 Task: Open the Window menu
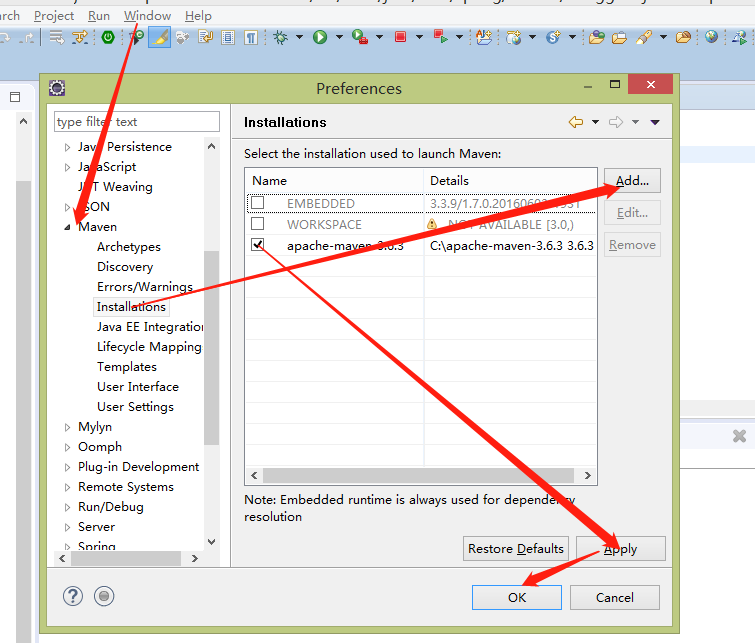(147, 16)
